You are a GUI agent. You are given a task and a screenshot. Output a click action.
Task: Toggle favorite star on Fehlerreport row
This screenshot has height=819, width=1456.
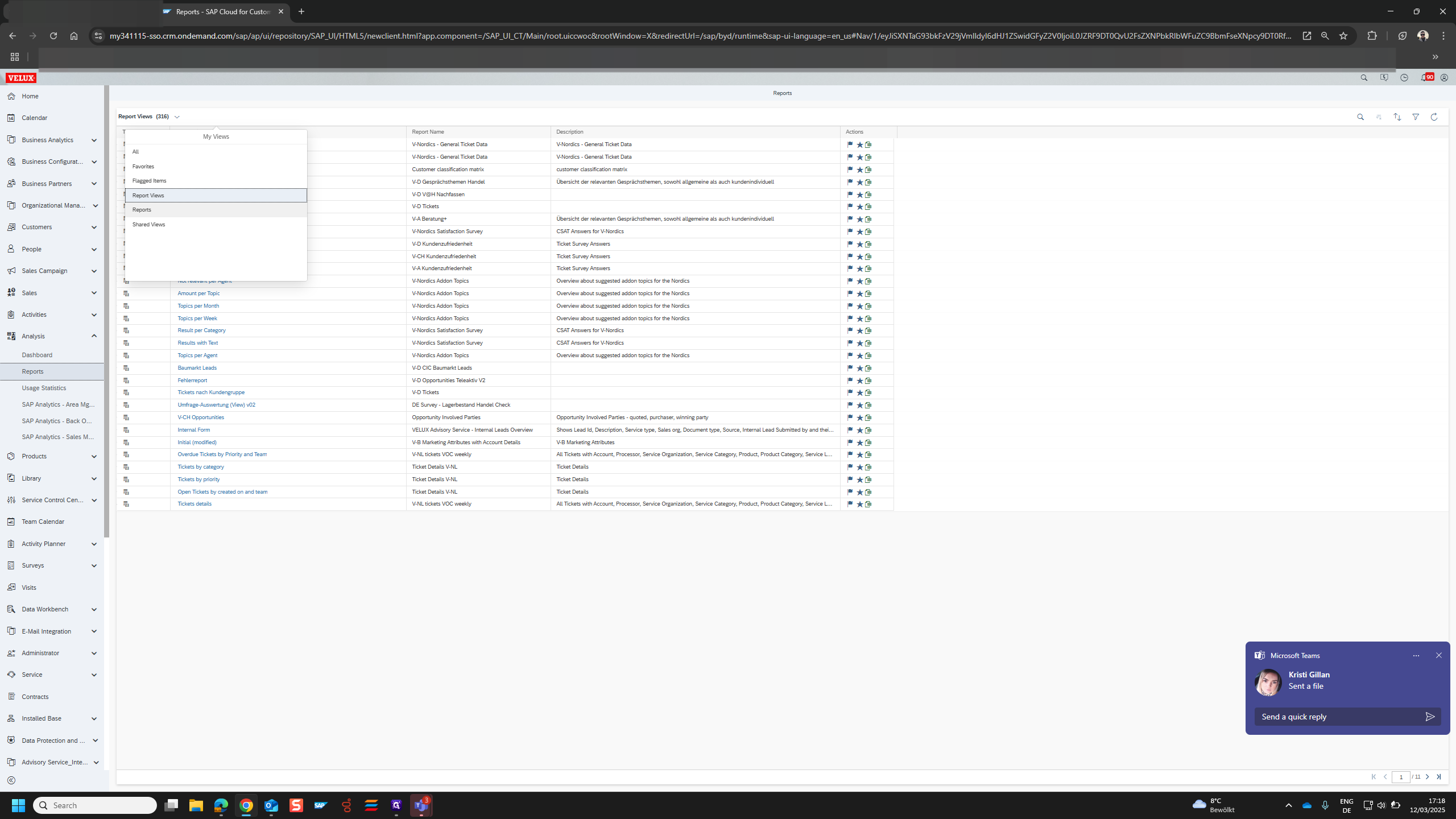tap(859, 380)
